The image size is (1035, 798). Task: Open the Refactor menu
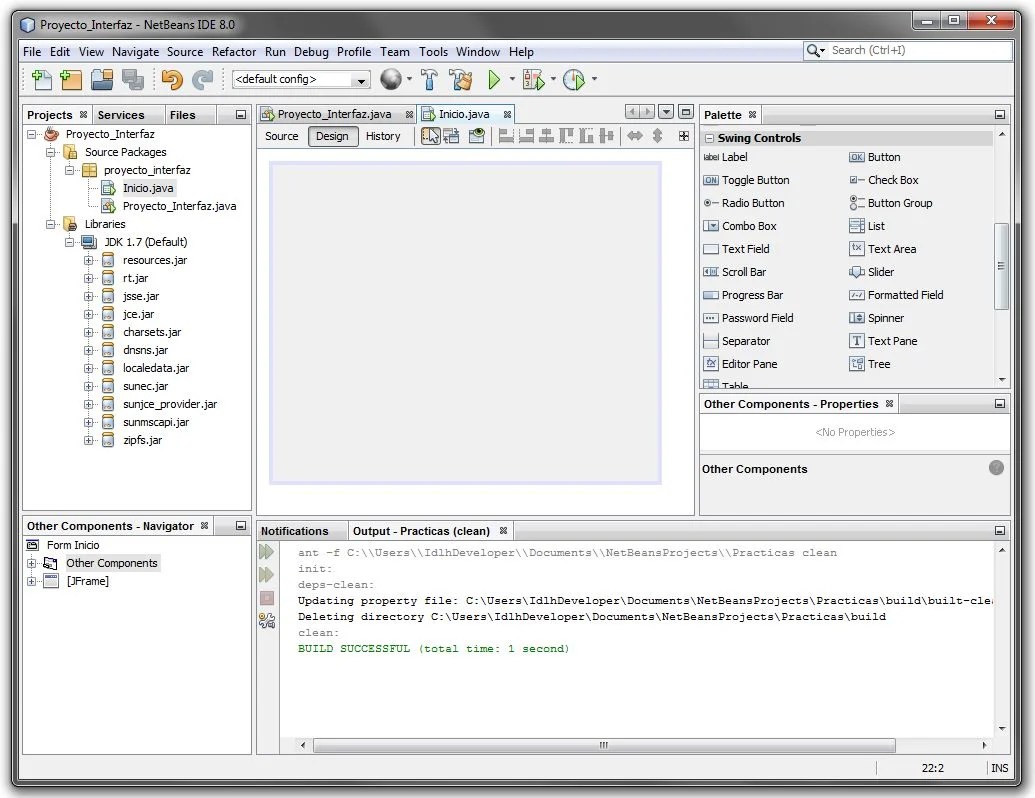pos(234,51)
